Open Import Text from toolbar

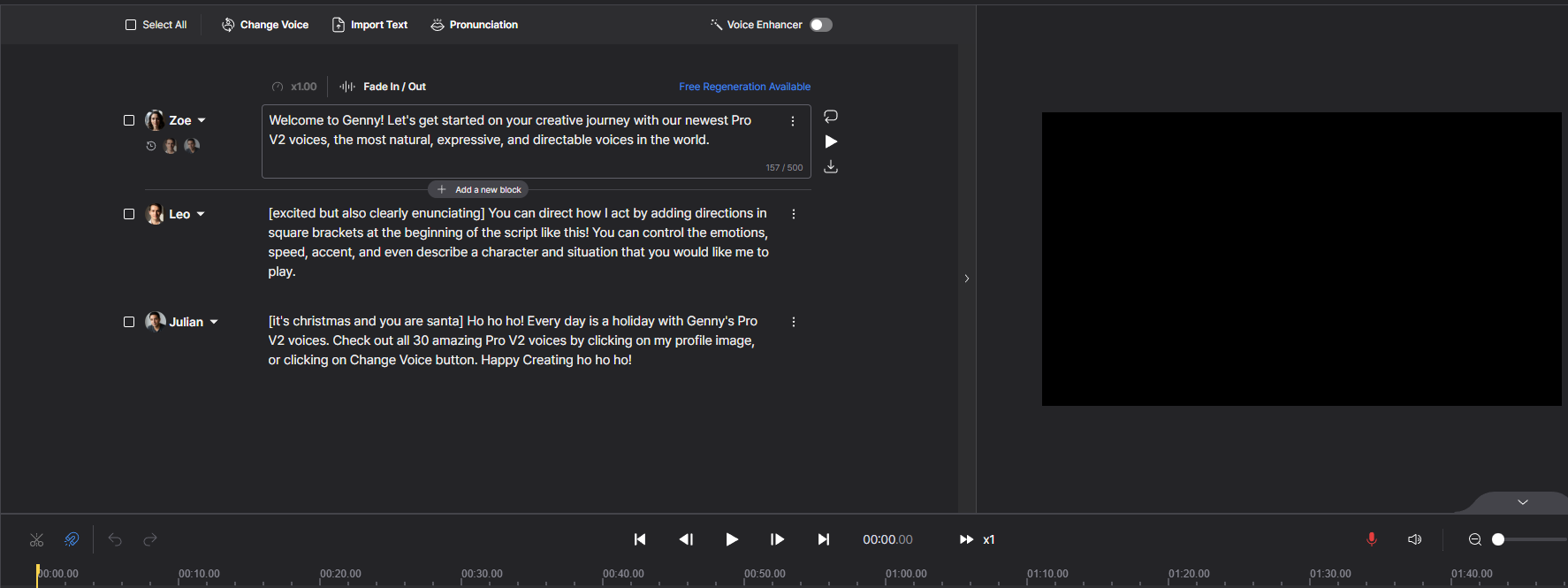click(369, 25)
